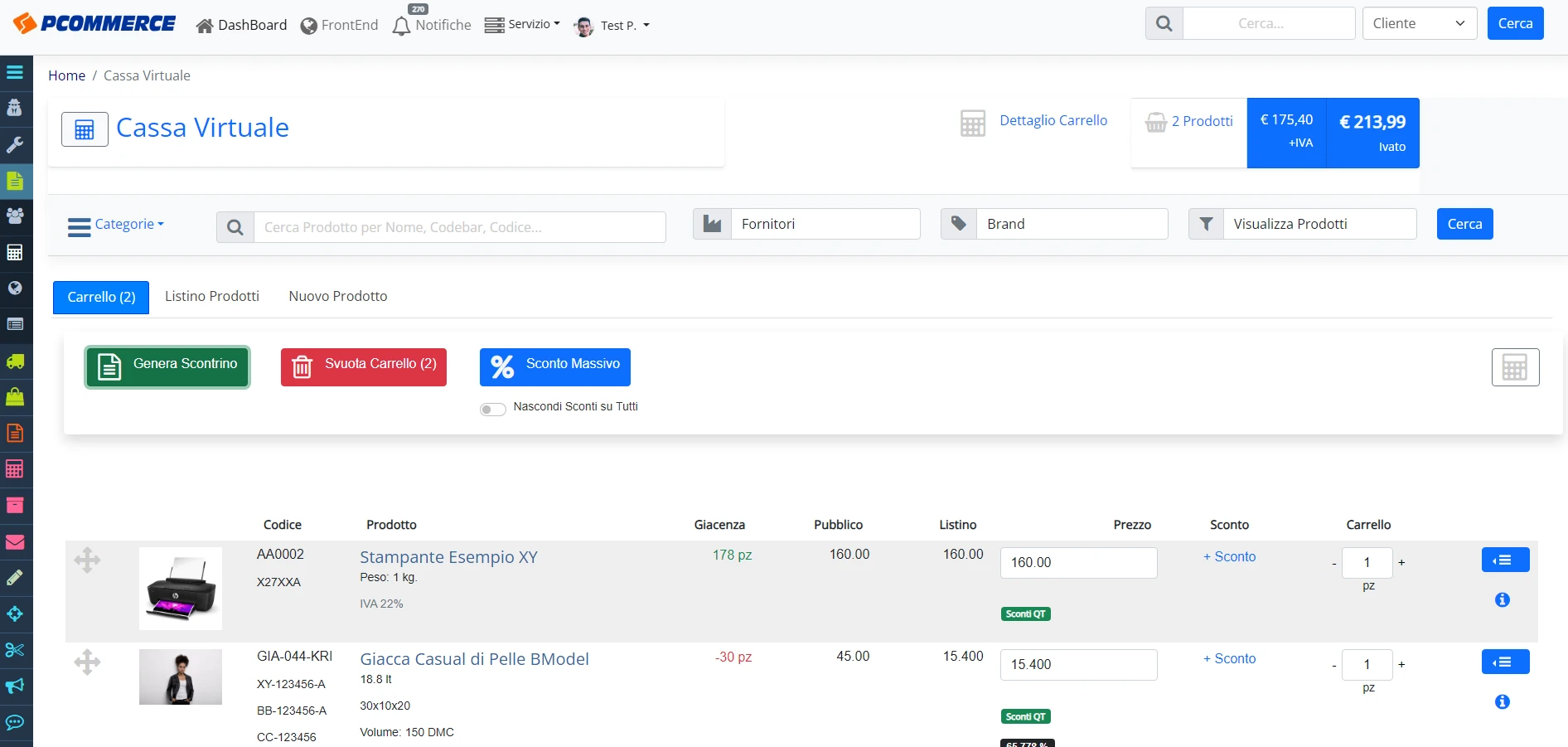This screenshot has height=747, width=1568.
Task: Click the scissors icon in the sidebar
Action: (x=15, y=650)
